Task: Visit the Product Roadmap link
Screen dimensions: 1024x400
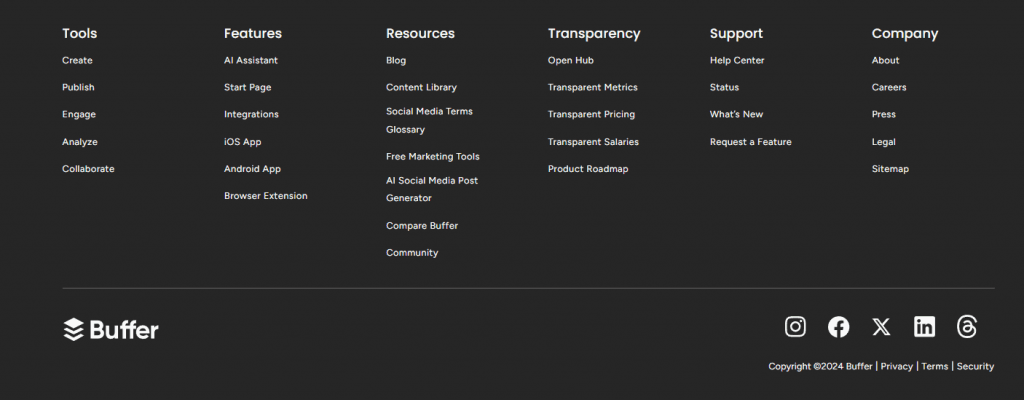Action: [x=588, y=169]
